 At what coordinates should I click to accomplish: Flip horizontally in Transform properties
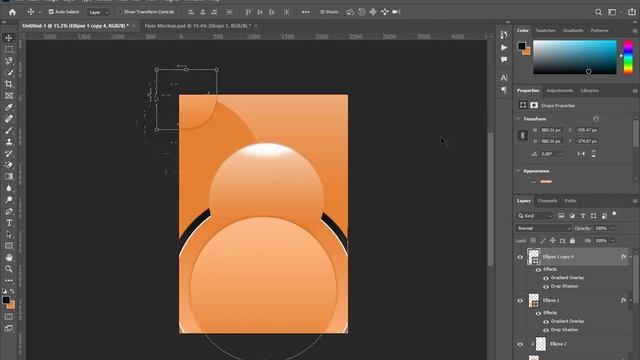[x=581, y=154]
